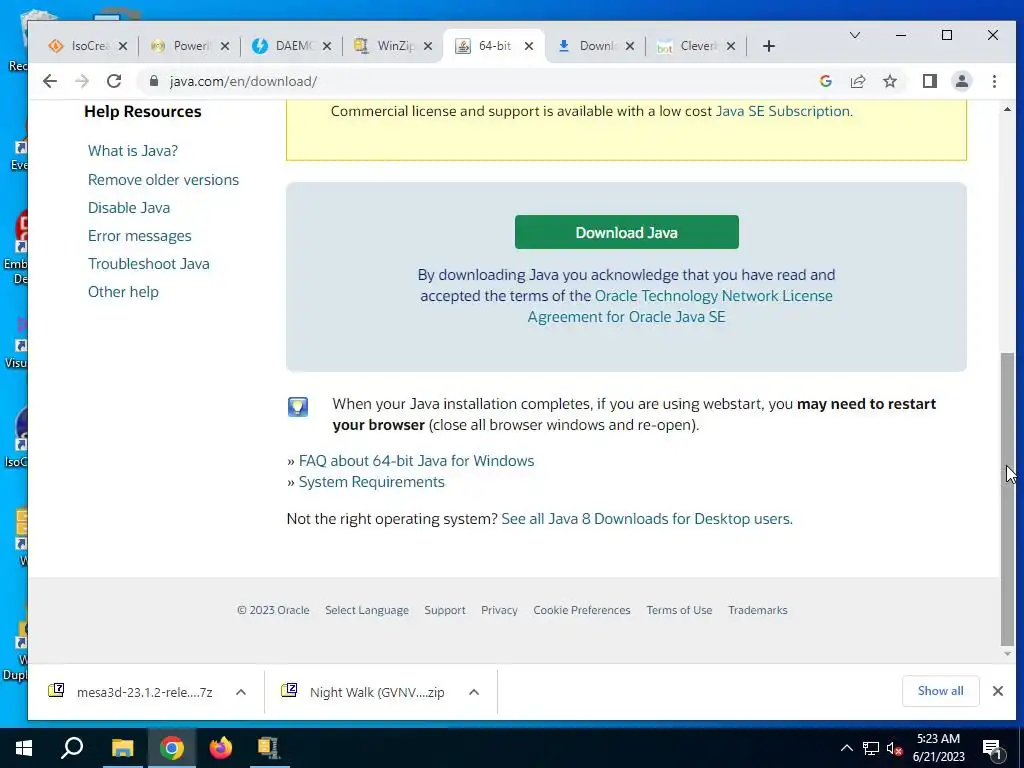This screenshot has height=768, width=1024.
Task: Open the What is Java? help link
Action: click(133, 151)
